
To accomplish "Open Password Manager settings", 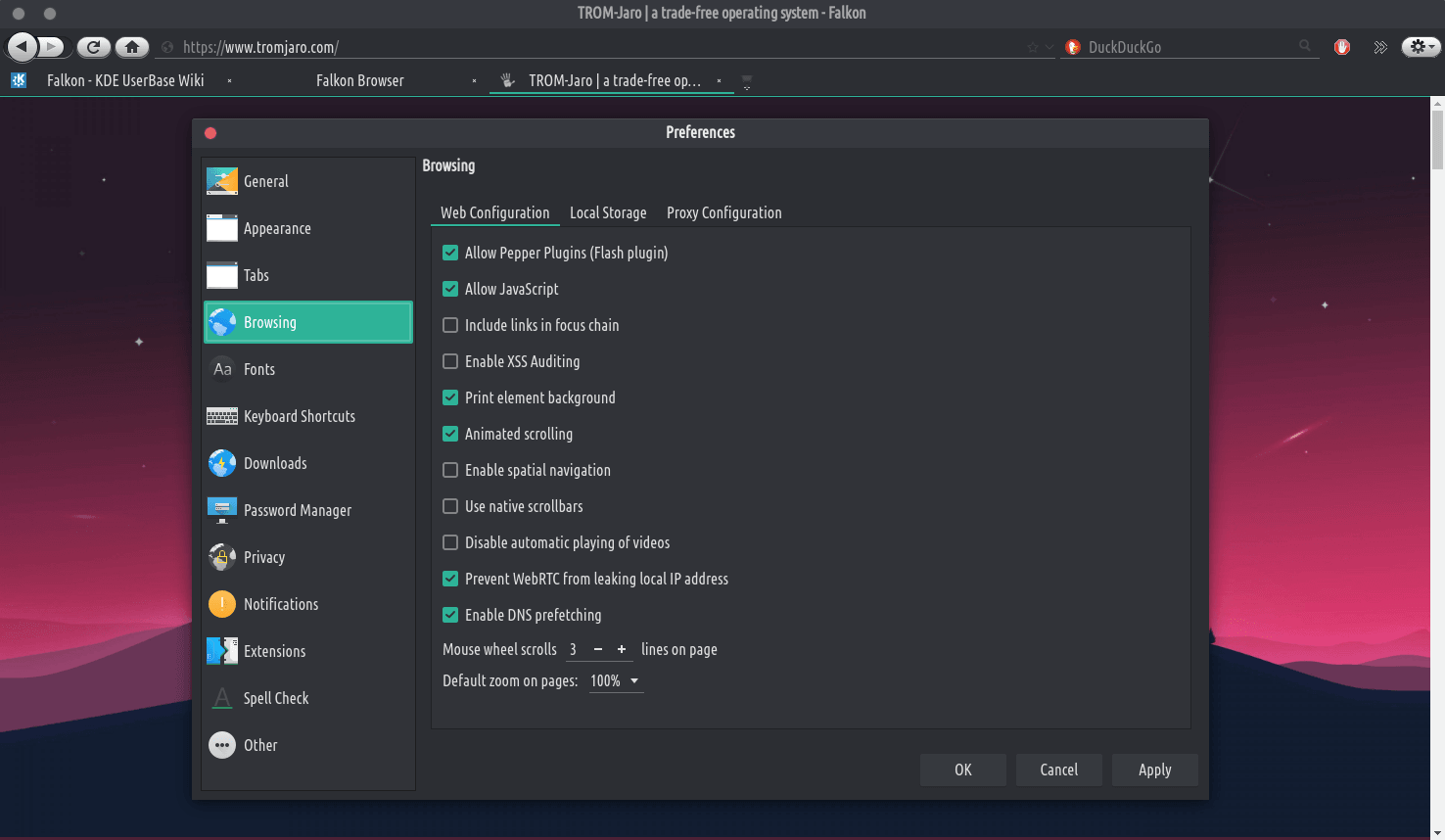I will (x=297, y=510).
